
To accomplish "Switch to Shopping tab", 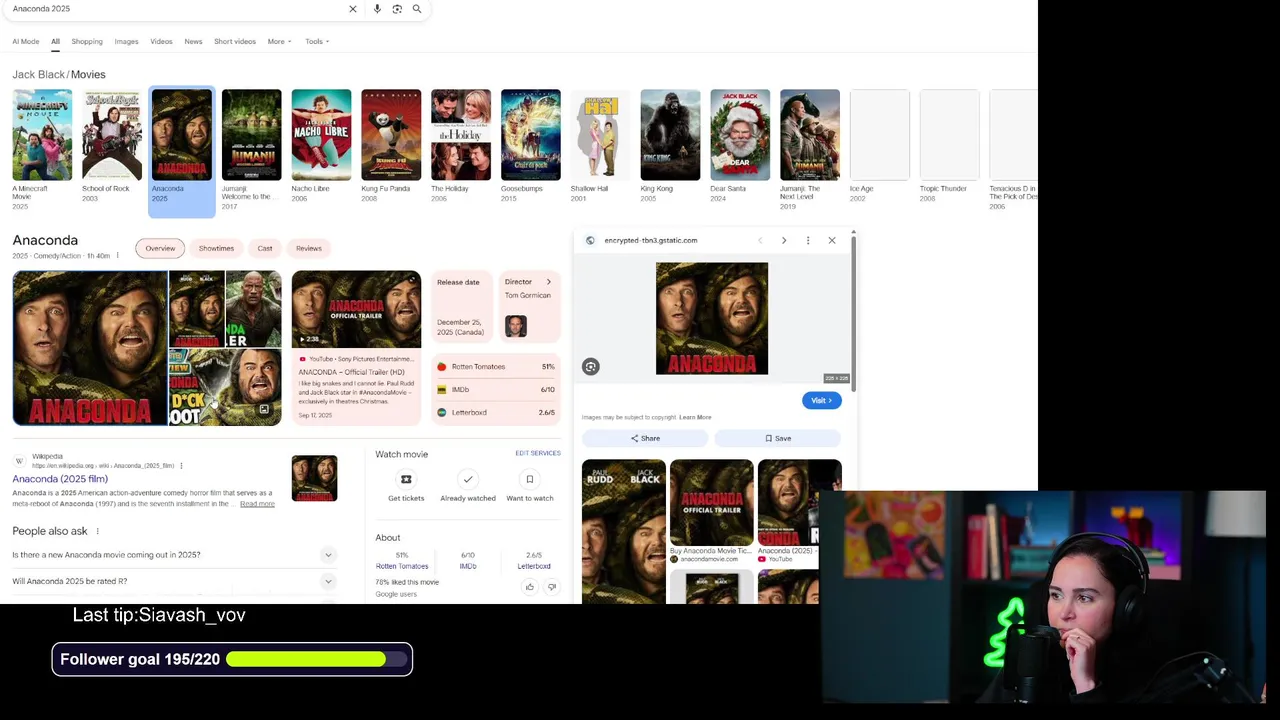I will tap(87, 41).
